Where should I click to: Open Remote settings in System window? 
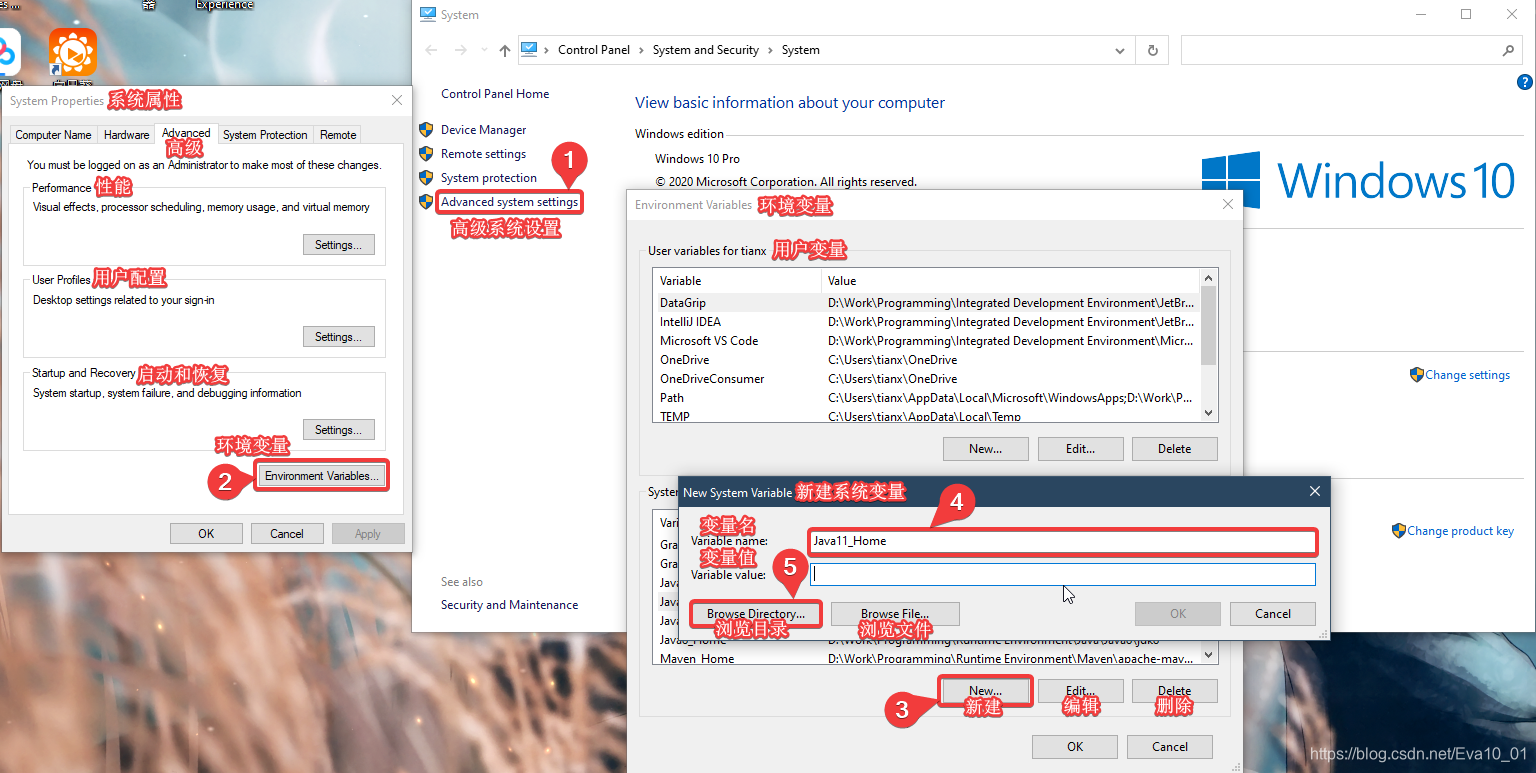[483, 154]
